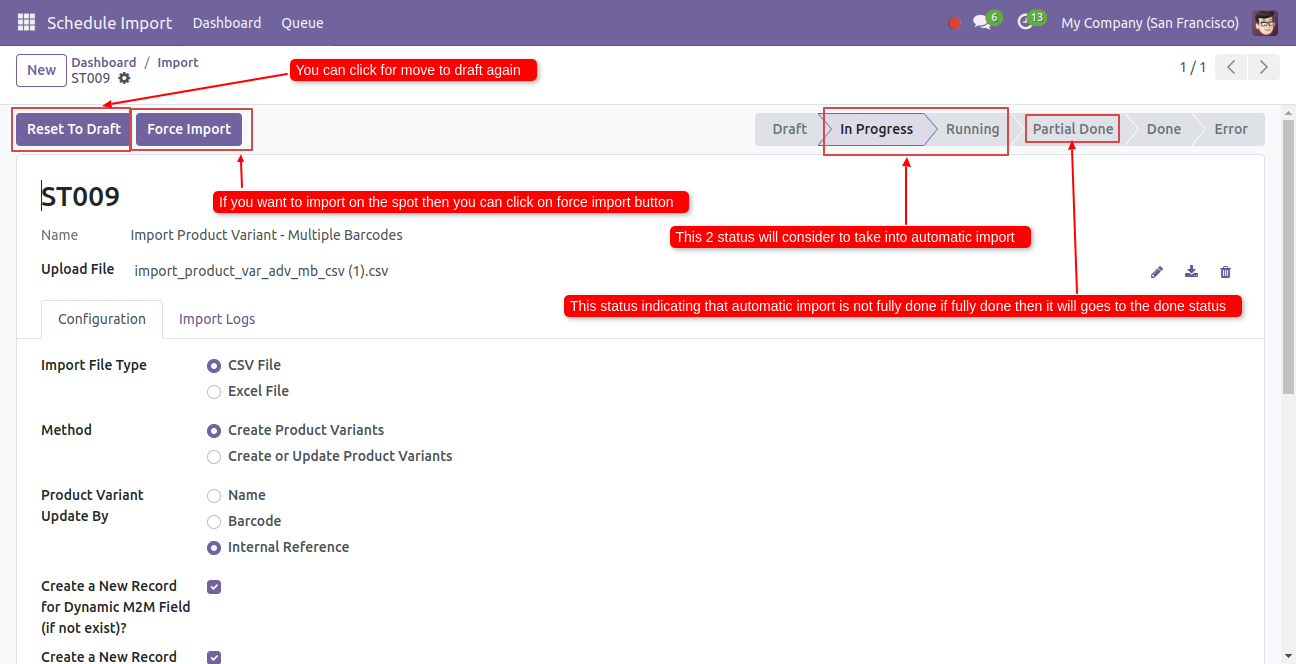
Task: Open the apps grid menu icon
Action: pyautogui.click(x=26, y=22)
